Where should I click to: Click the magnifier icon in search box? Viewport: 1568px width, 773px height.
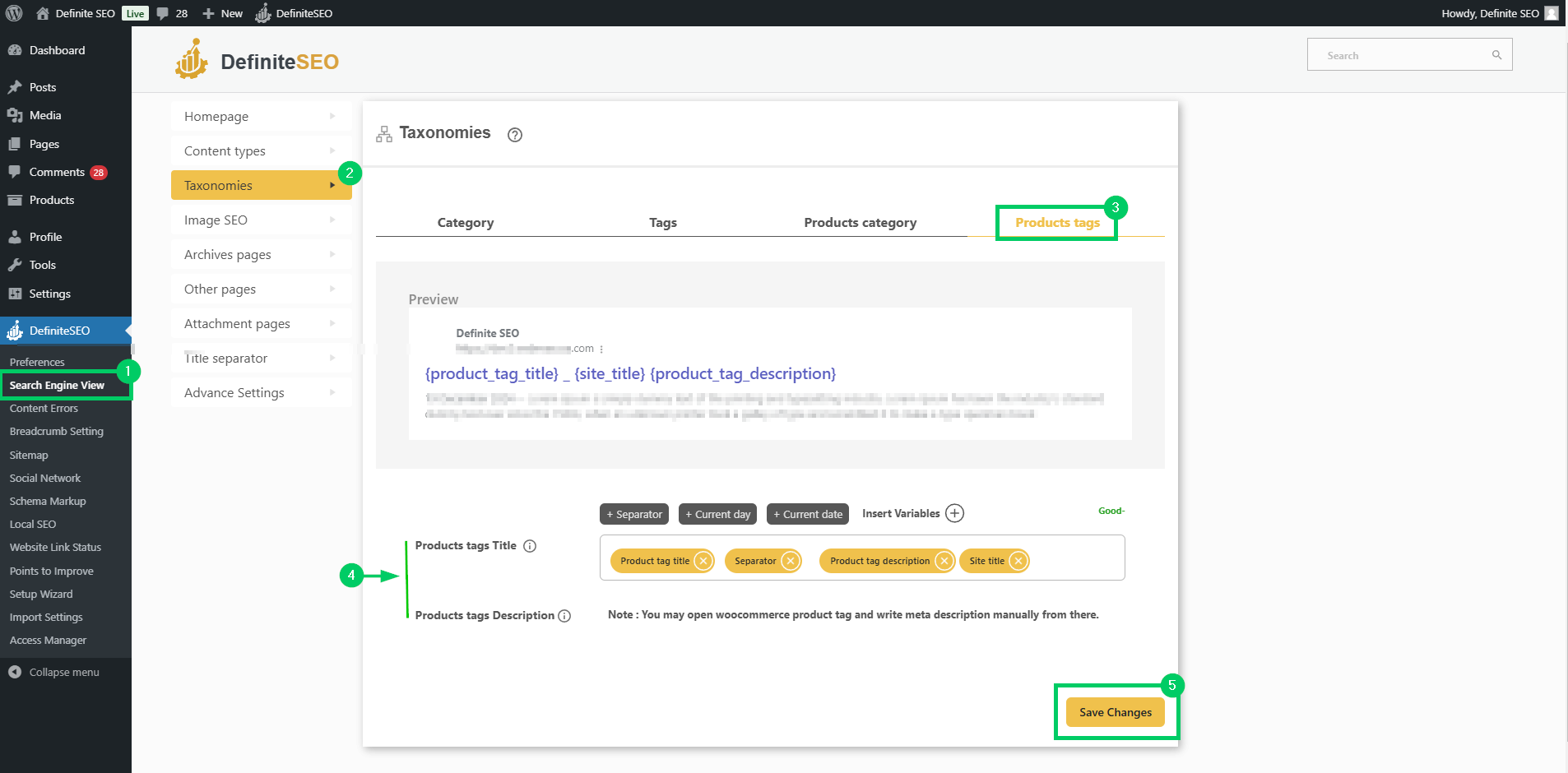pyautogui.click(x=1496, y=55)
